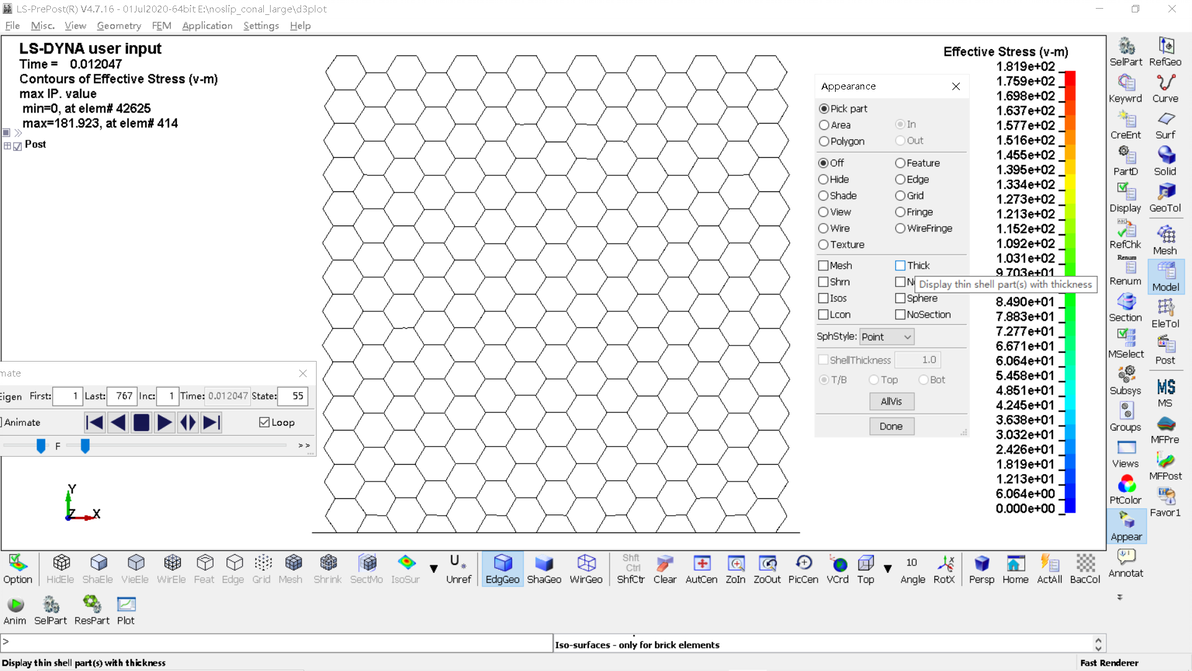Screen dimensions: 1192x671
Task: Open the RefChk tool
Action: [x=1126, y=235]
